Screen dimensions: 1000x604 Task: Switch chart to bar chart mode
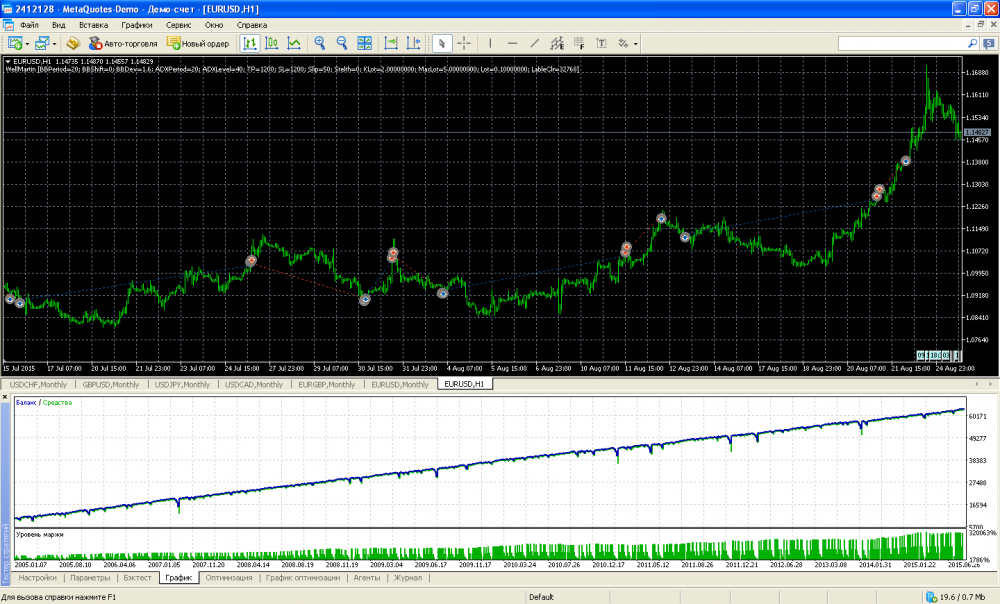pyautogui.click(x=249, y=43)
